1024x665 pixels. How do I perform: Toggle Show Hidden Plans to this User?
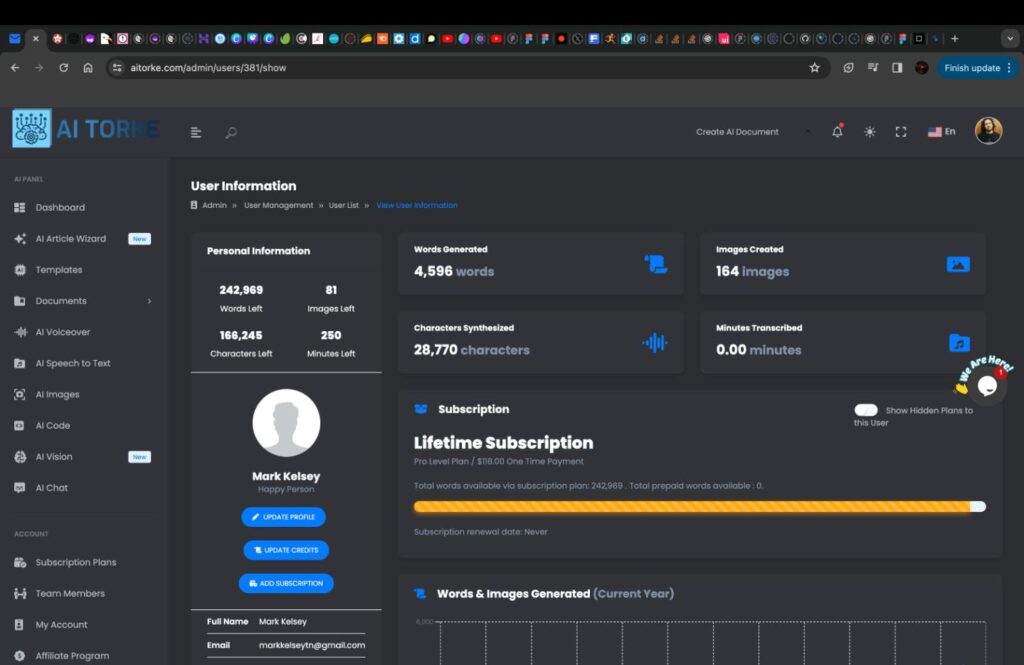(x=866, y=410)
